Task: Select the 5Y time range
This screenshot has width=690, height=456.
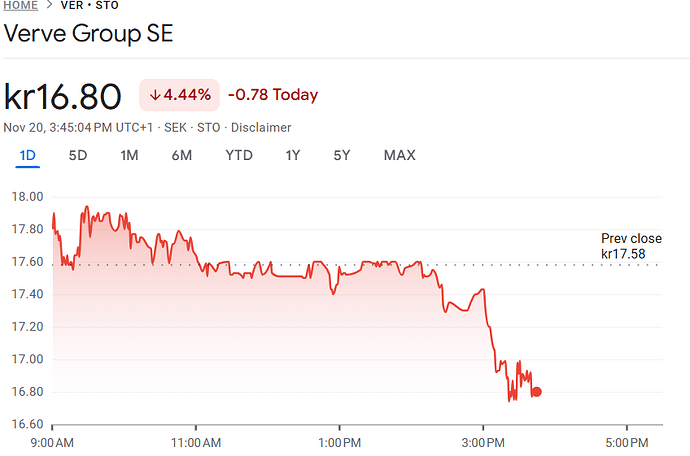Action: [x=342, y=155]
